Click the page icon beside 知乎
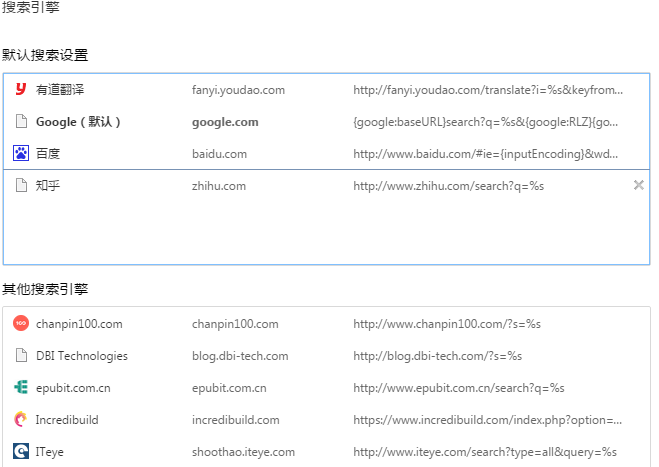This screenshot has width=659, height=467. pos(21,185)
